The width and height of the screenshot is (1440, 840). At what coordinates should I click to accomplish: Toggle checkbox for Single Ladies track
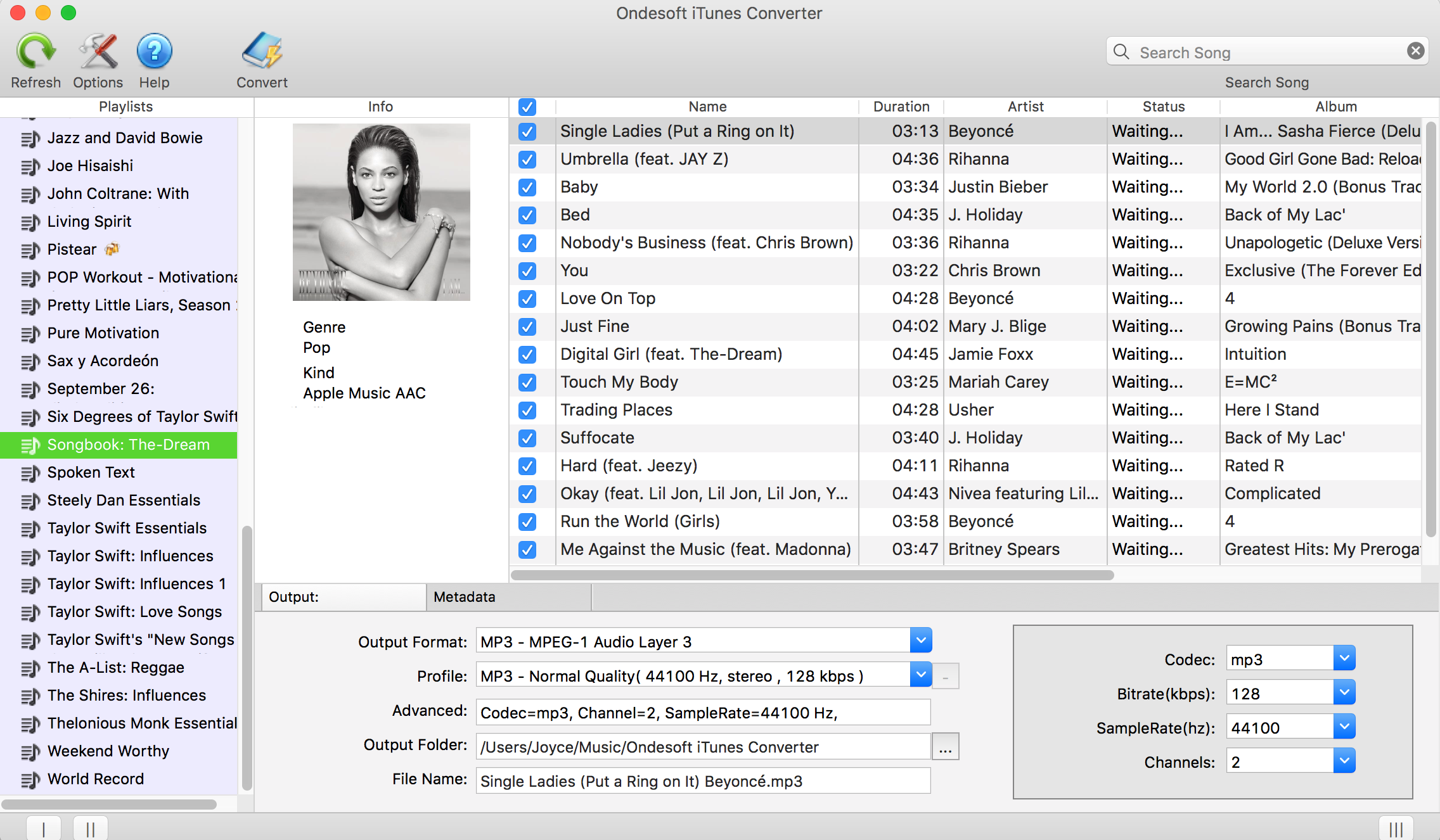coord(527,131)
